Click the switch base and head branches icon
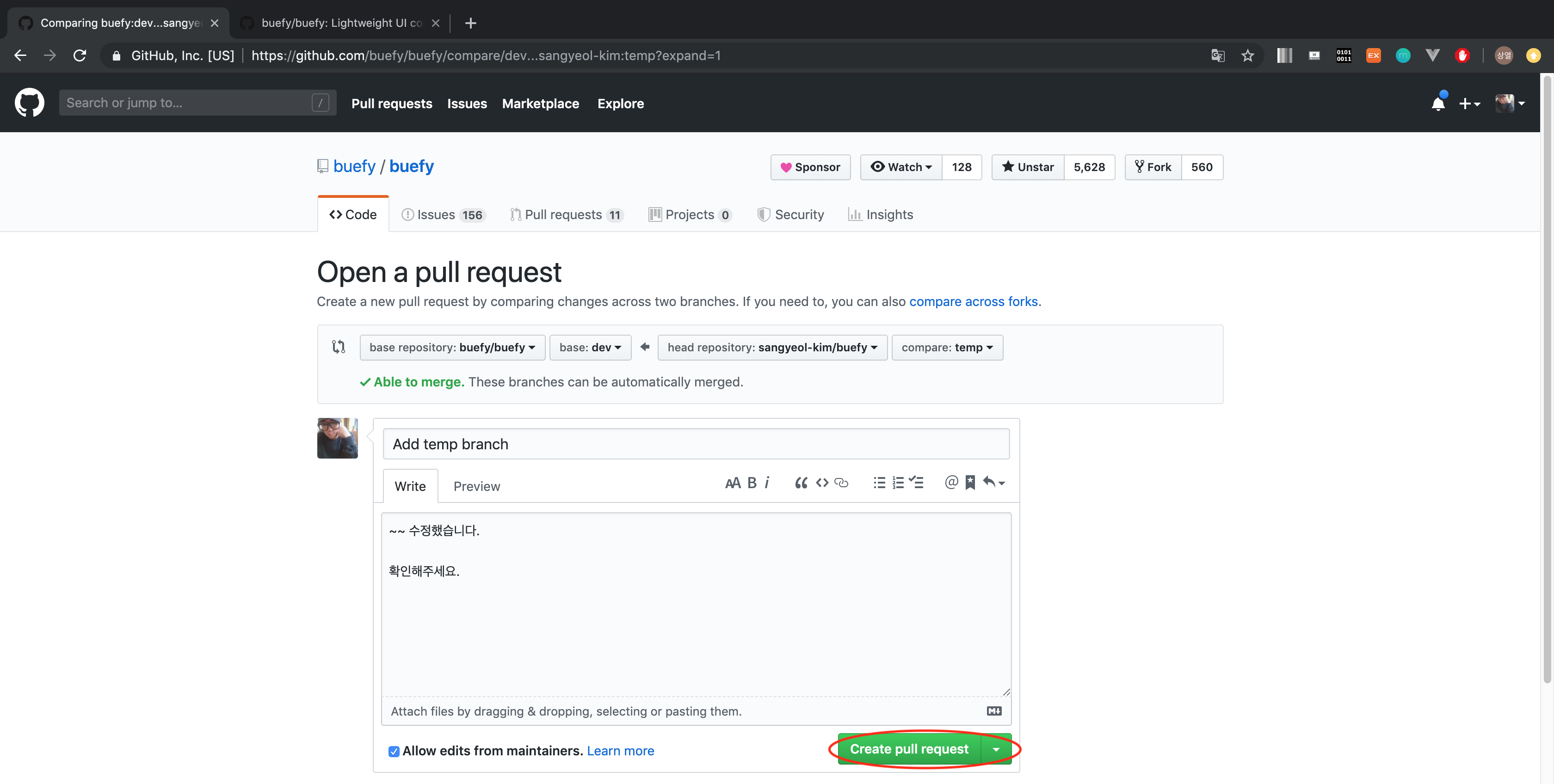This screenshot has width=1554, height=784. coord(339,347)
